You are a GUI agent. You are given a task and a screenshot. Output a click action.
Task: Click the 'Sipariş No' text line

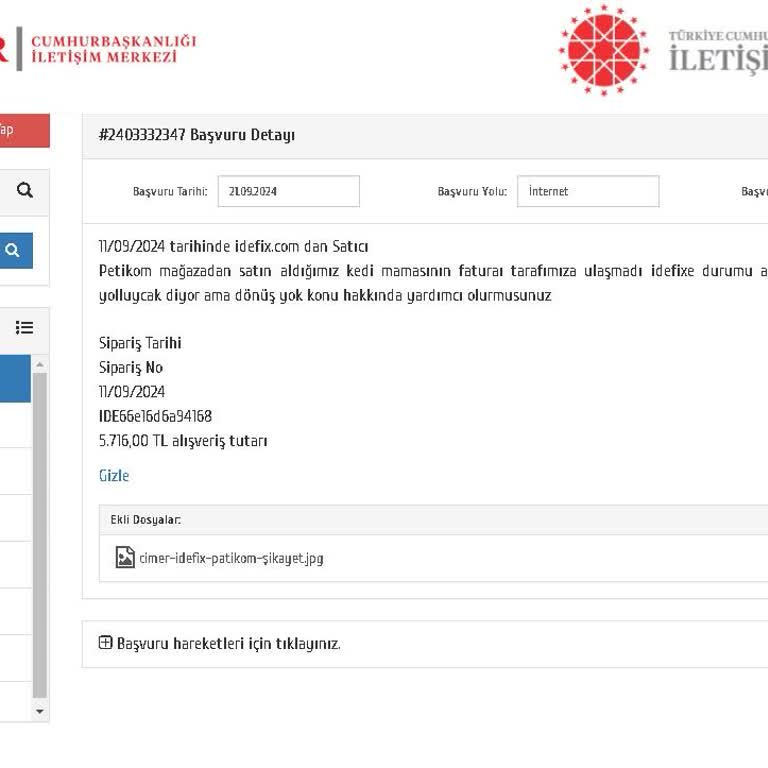click(131, 367)
